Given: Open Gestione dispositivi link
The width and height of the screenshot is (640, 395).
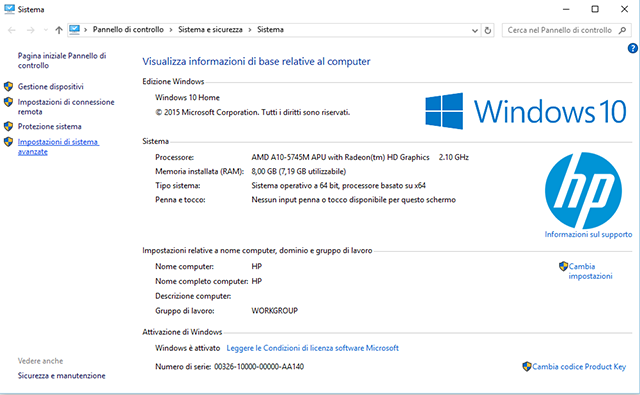Looking at the screenshot, I should pyautogui.click(x=51, y=87).
